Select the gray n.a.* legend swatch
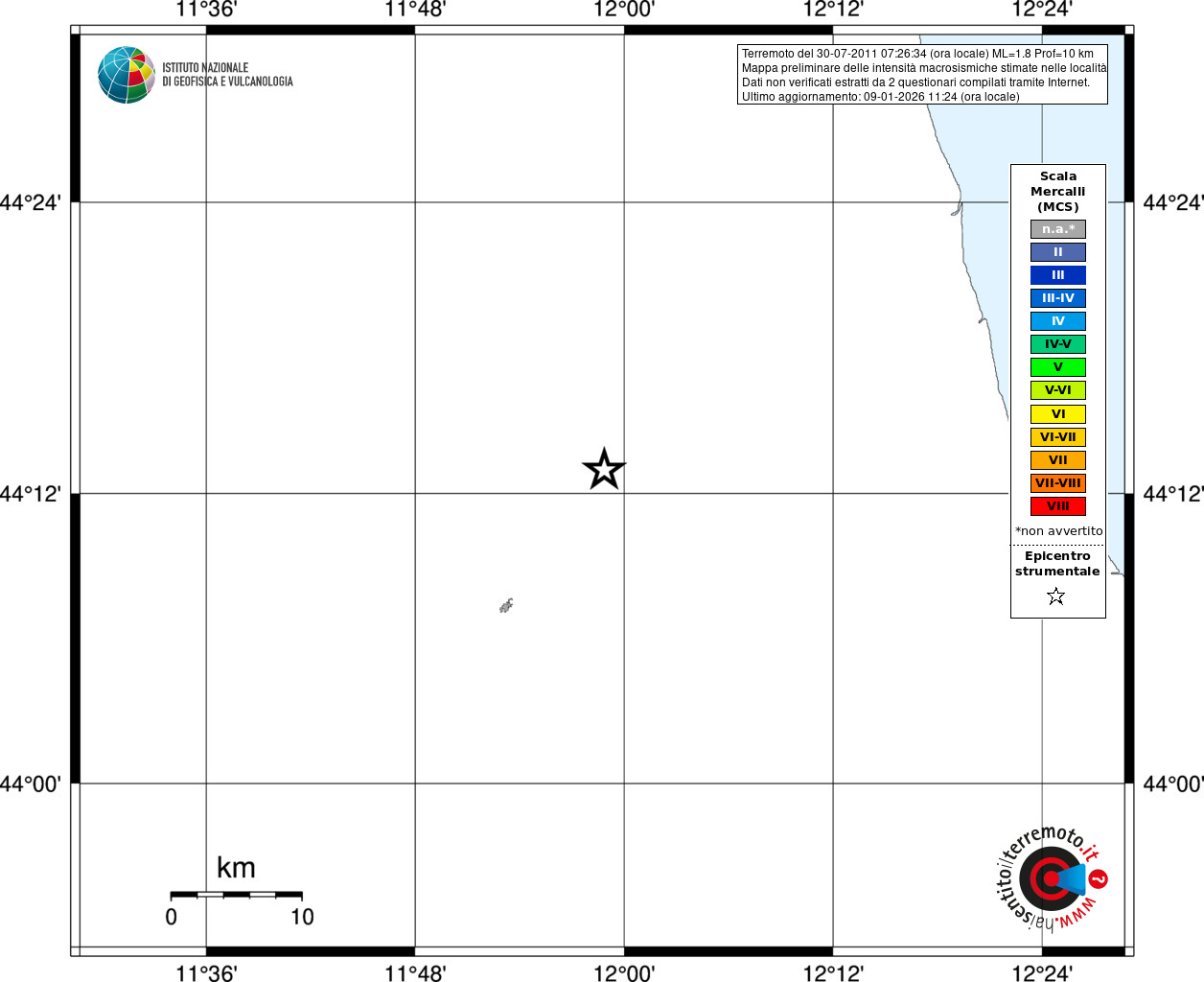 1058,229
